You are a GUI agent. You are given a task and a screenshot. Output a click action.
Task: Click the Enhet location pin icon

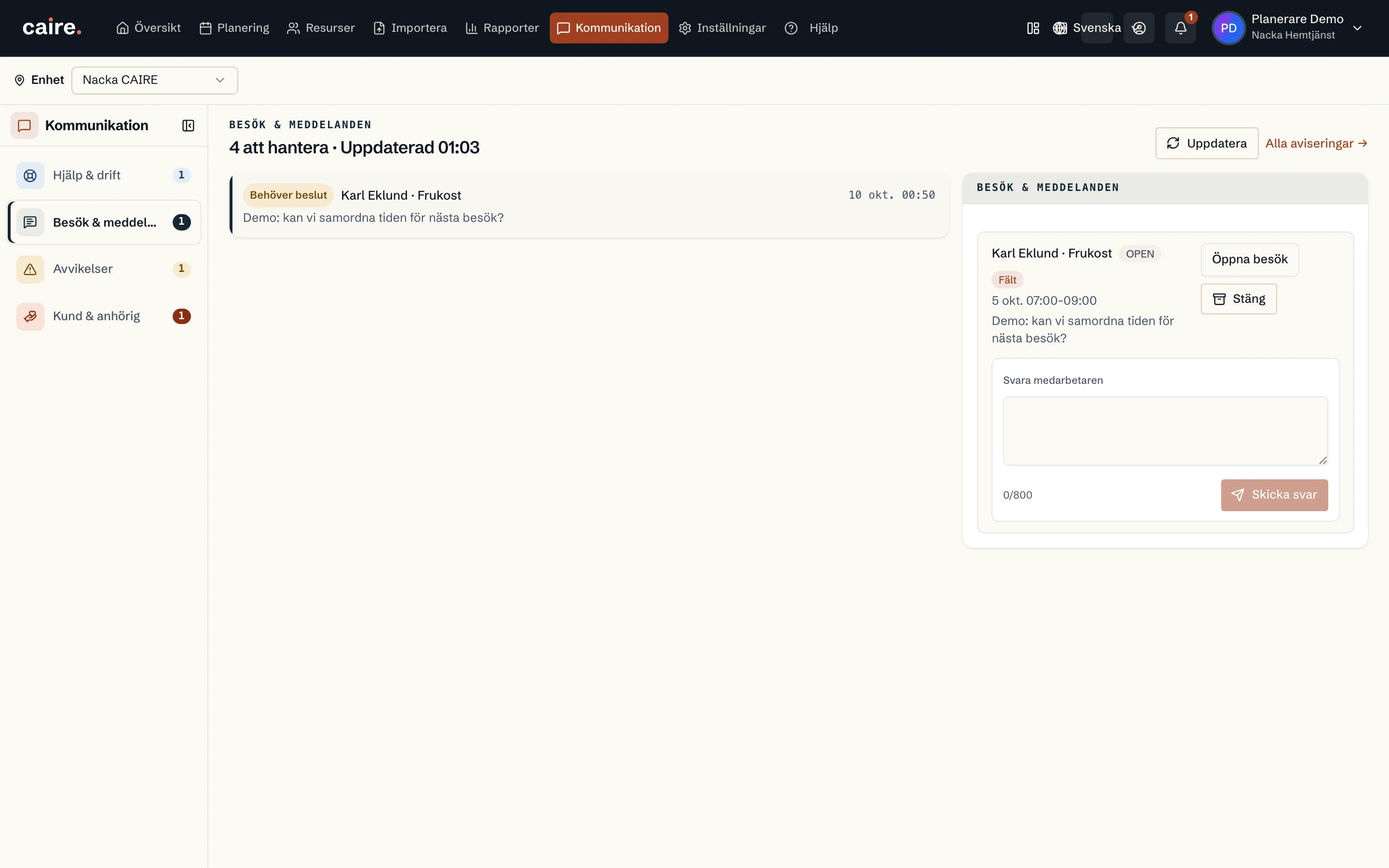tap(19, 81)
